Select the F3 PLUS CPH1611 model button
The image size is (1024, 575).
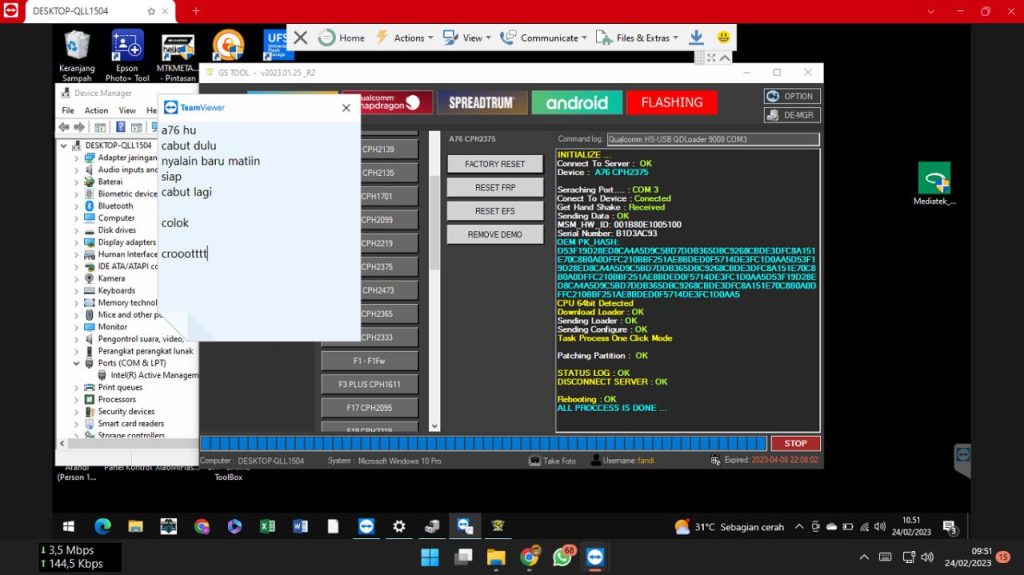pos(369,384)
